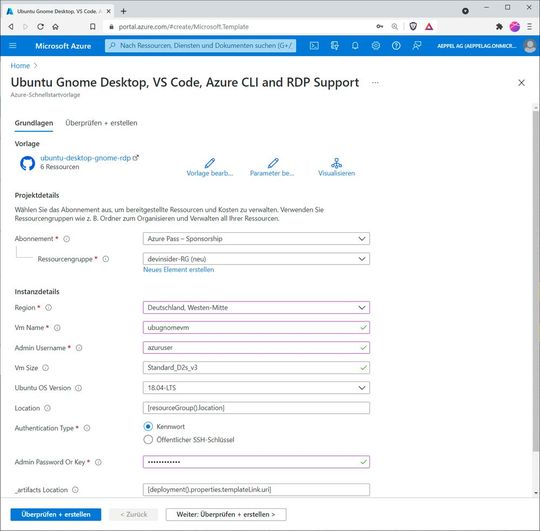The image size is (540, 531).
Task: Open the zoom magnifier icon in address bar
Action: [395, 27]
